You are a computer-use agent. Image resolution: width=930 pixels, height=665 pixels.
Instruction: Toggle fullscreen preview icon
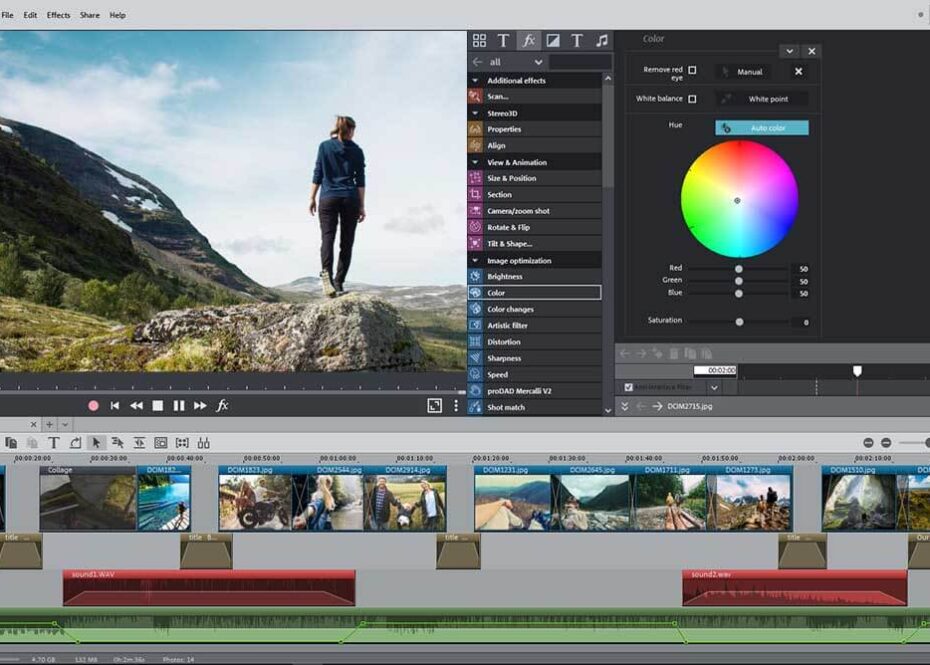pos(434,406)
